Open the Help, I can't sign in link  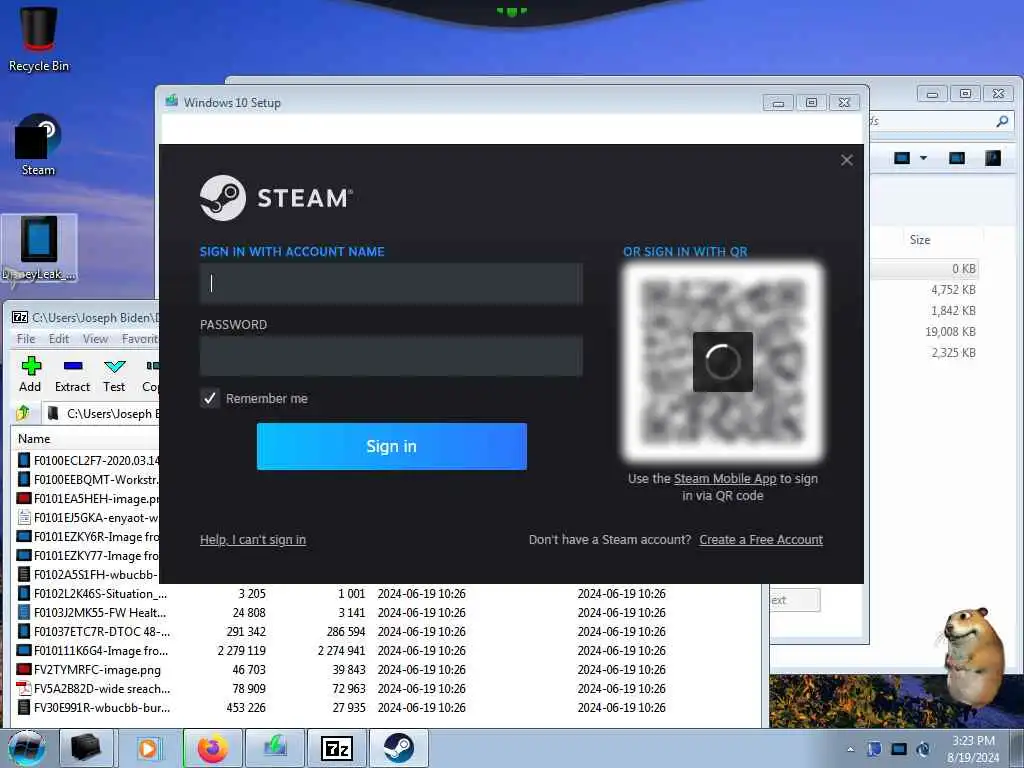click(x=253, y=539)
